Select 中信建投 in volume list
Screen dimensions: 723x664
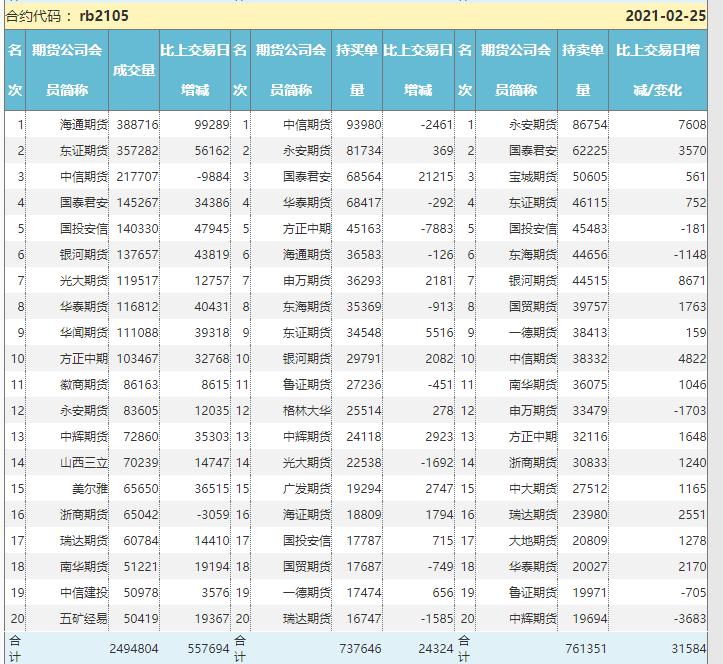pos(83,593)
